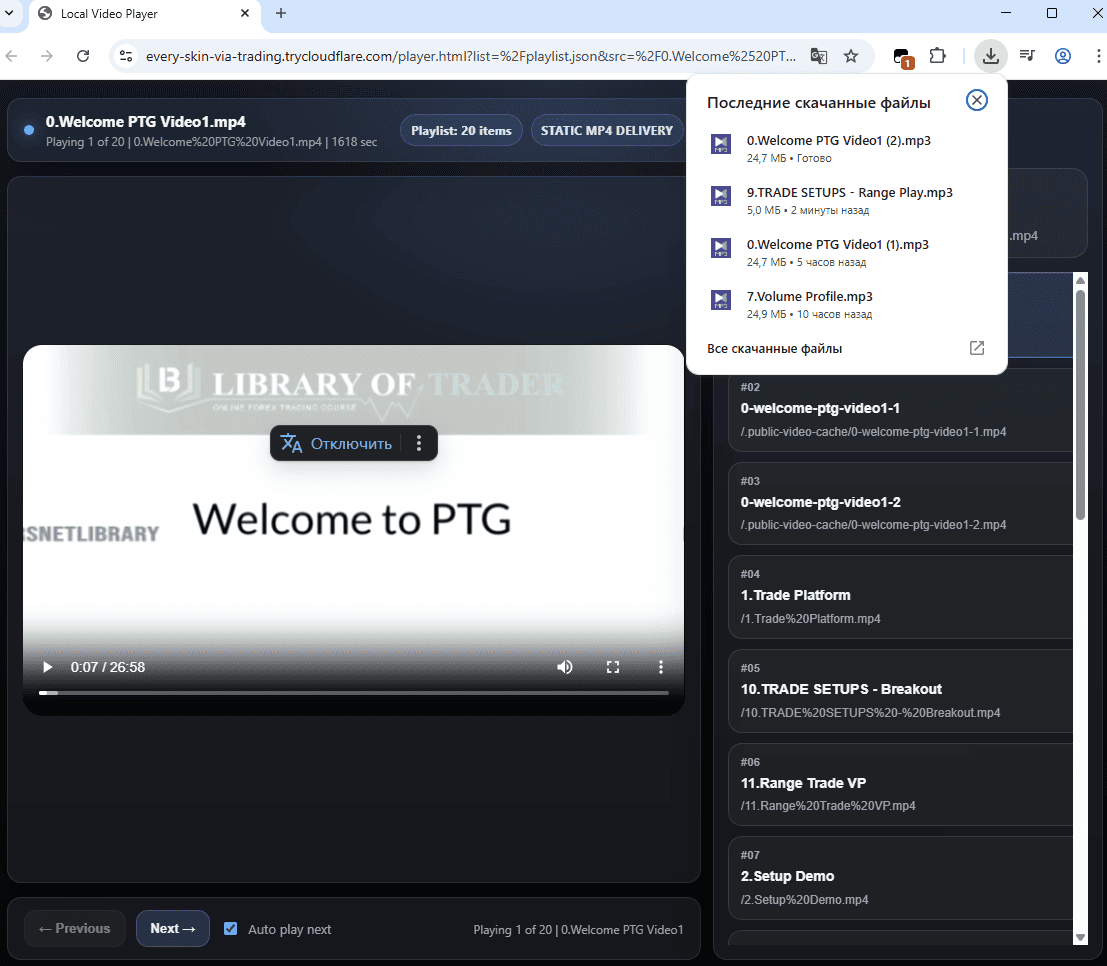Select playlist item 10.TRADE SETUPS - Breakout
The image size is (1107, 966).
click(x=900, y=691)
